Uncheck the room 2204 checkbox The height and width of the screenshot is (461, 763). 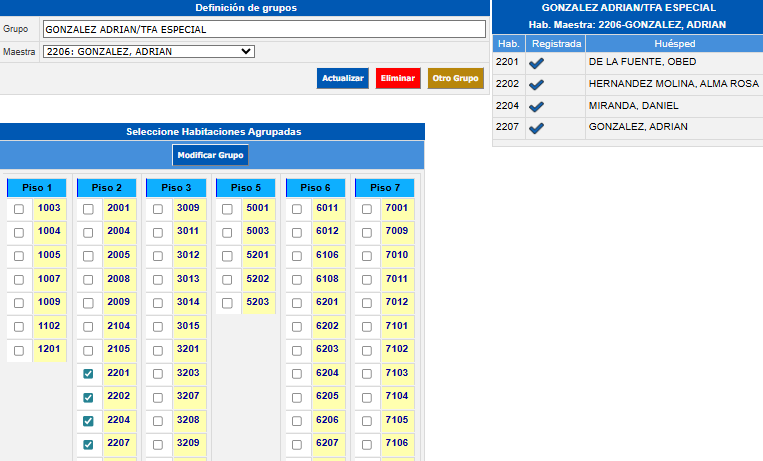point(88,421)
